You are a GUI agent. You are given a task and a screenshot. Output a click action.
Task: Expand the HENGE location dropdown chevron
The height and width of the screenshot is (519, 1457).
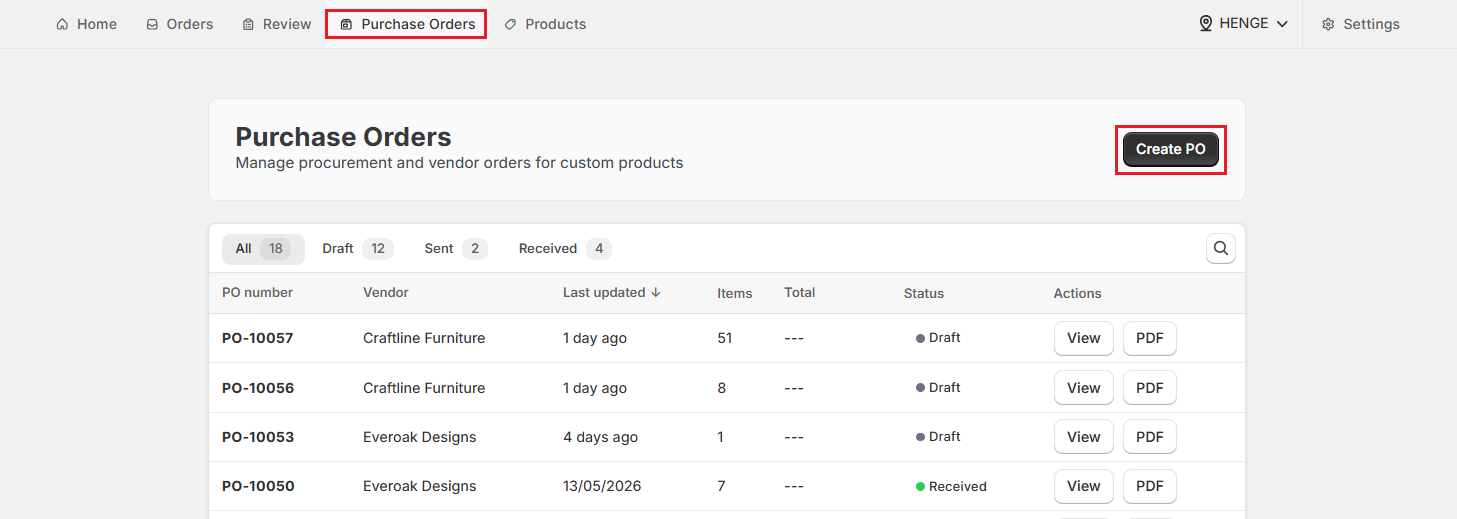point(1282,24)
